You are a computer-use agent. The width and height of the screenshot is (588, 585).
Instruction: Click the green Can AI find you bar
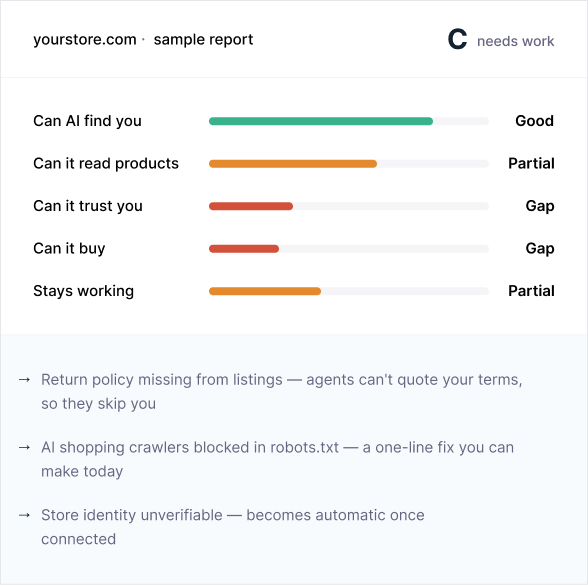[321, 121]
